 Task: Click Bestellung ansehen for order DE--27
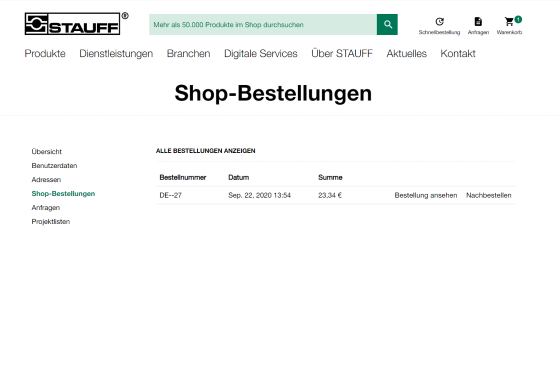click(x=426, y=195)
